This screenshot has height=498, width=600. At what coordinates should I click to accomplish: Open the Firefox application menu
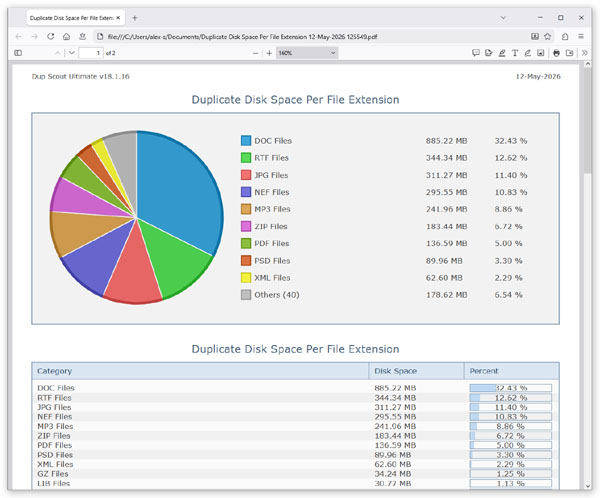click(581, 36)
